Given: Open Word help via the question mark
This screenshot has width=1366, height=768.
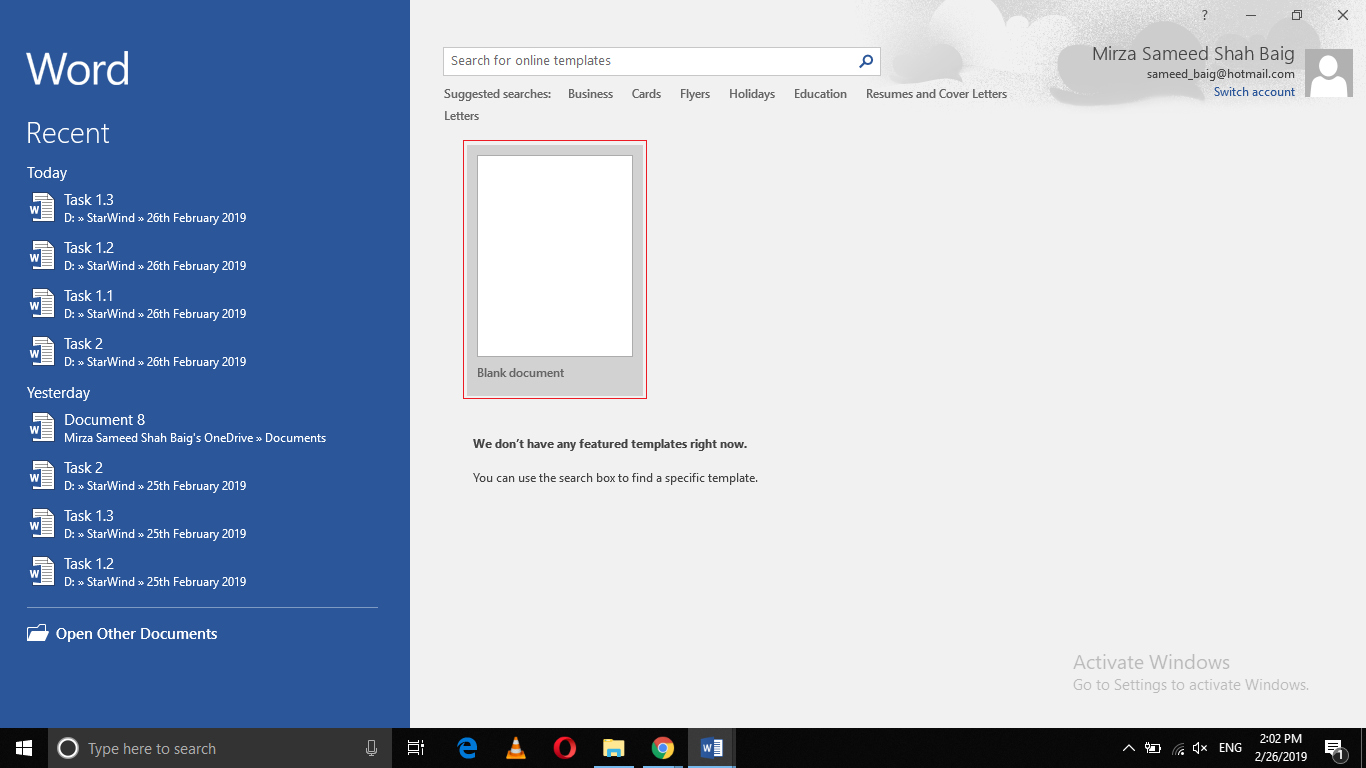Looking at the screenshot, I should click(1204, 15).
